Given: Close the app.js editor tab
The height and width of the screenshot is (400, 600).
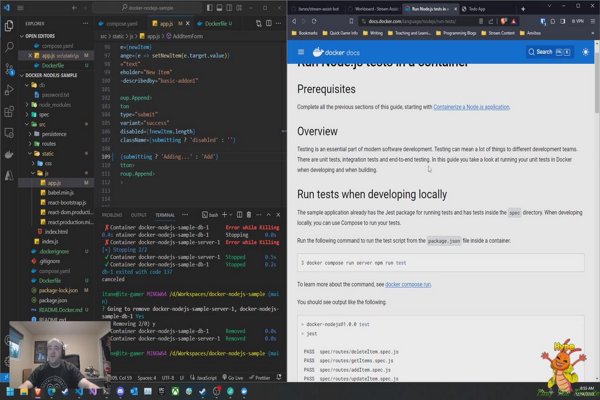Looking at the screenshot, I should click(x=188, y=23).
